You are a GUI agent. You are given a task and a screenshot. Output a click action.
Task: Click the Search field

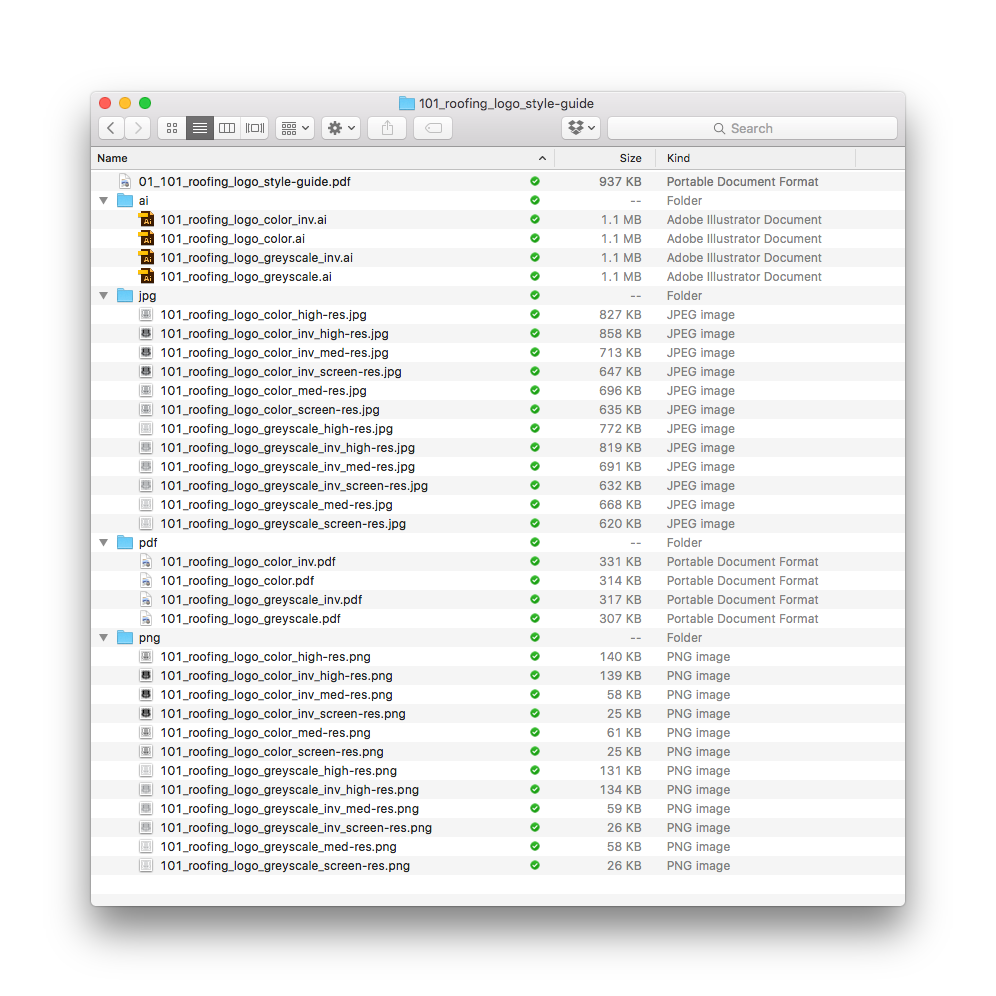752,128
